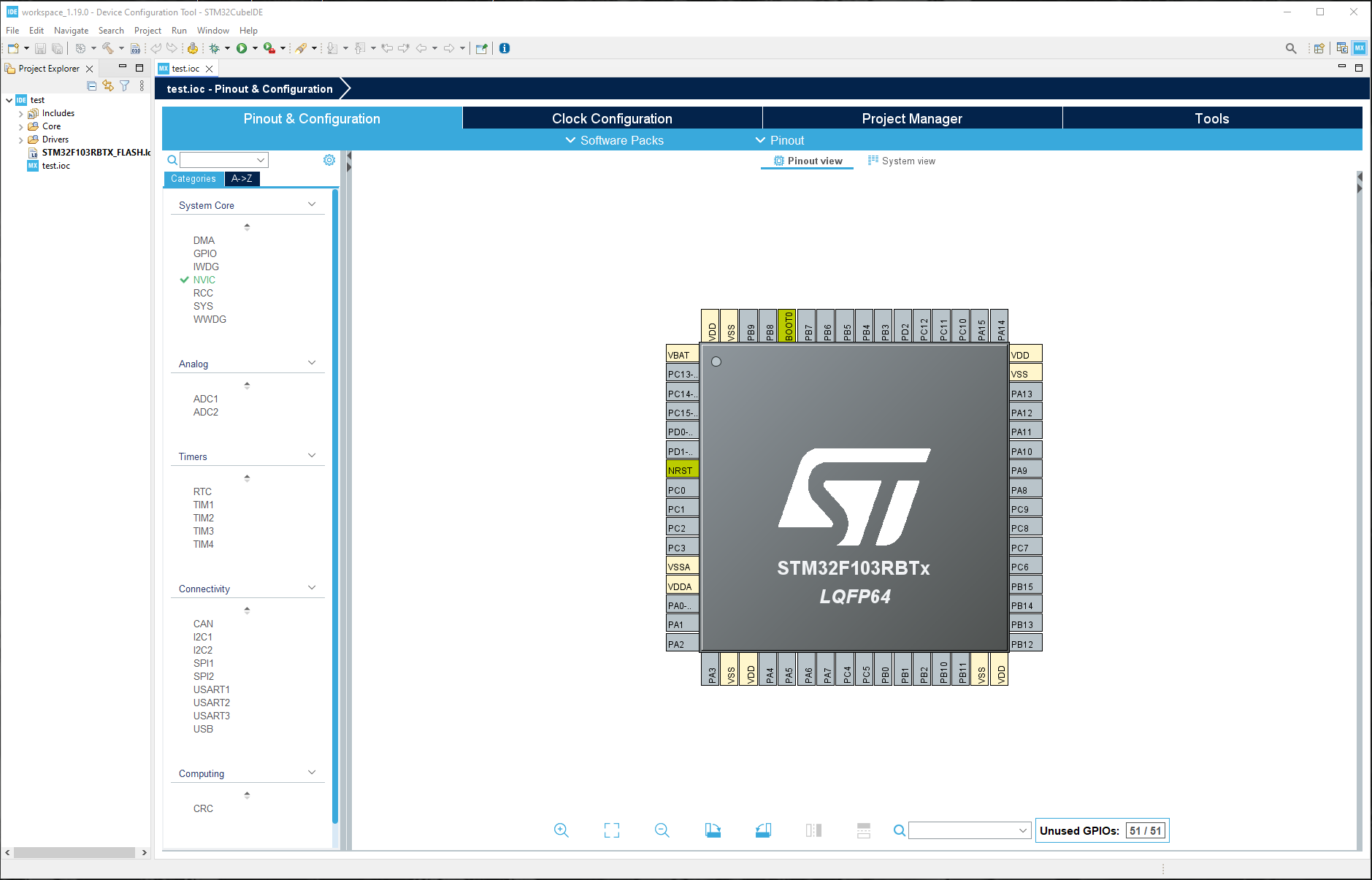Click the flashlight search toolbar icon
Screen dimensions: 1372x880
pos(301,48)
